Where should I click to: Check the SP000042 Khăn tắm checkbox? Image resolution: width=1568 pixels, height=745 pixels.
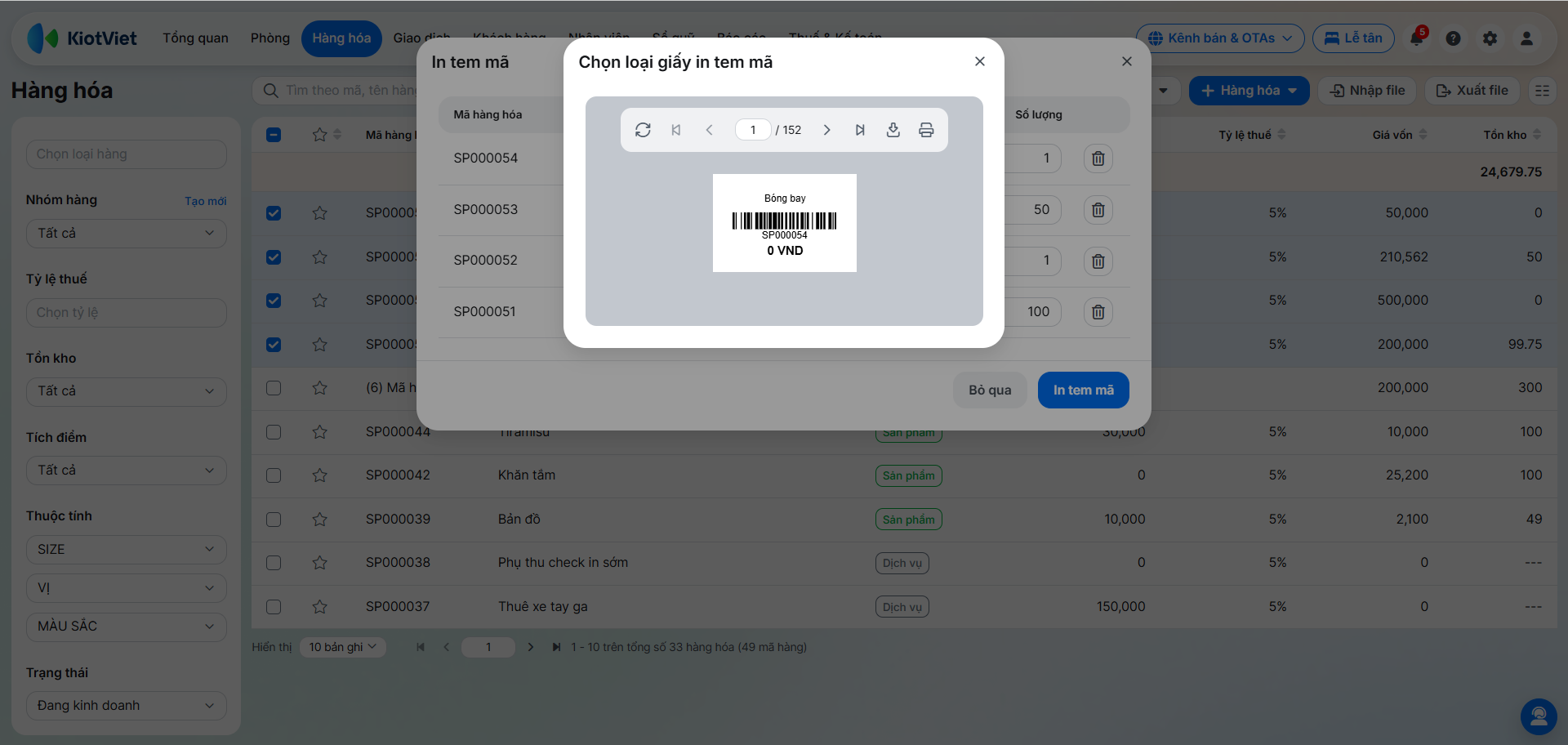tap(274, 475)
